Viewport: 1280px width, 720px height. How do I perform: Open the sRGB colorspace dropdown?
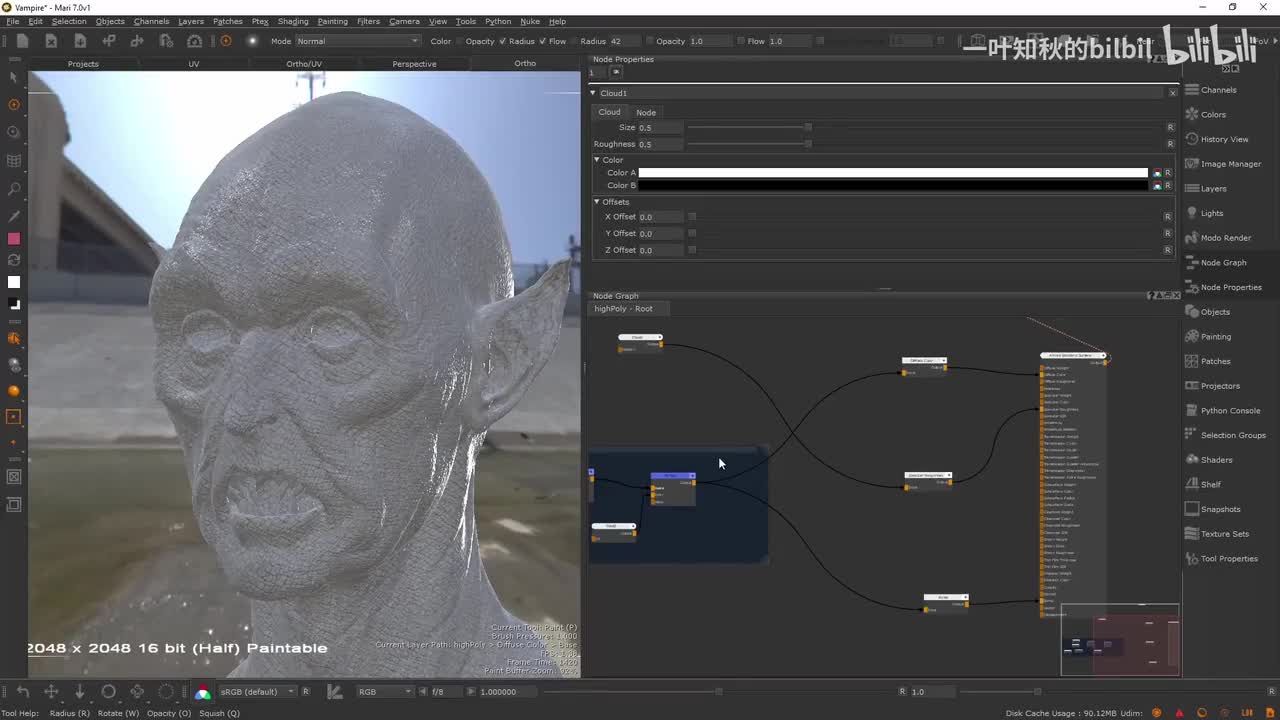click(258, 692)
